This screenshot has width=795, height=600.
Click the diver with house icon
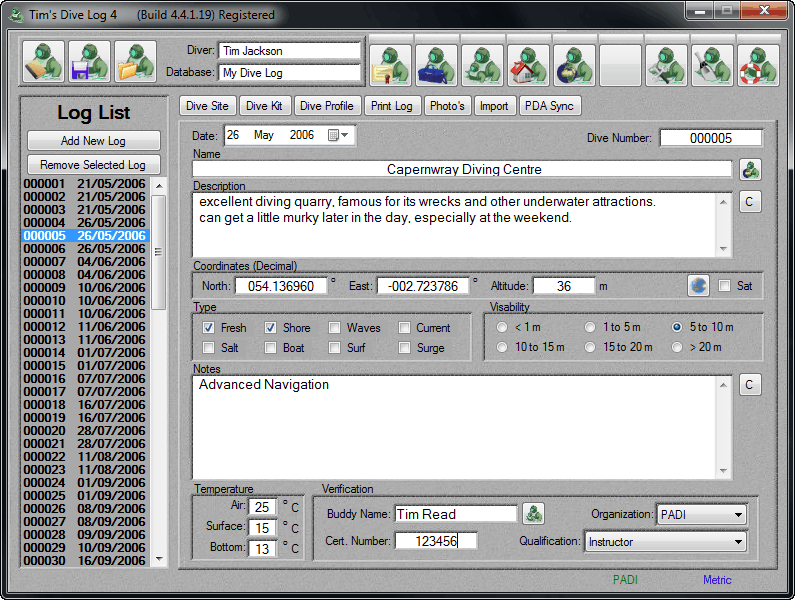(x=528, y=66)
